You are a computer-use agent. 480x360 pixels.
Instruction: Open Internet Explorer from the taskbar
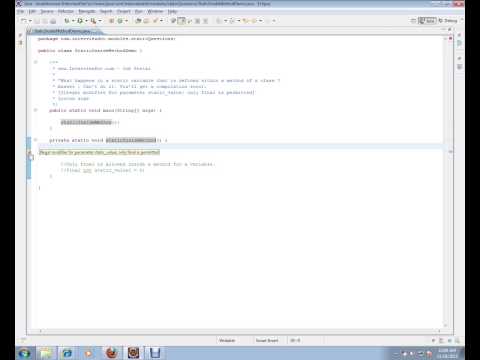point(67,353)
